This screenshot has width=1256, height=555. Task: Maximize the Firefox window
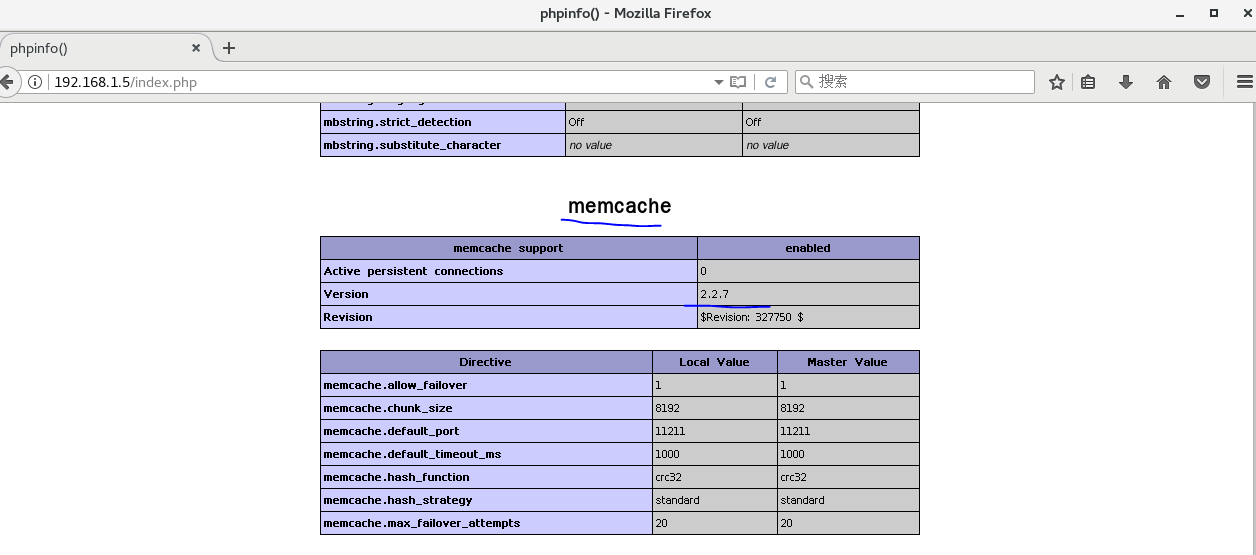(x=1213, y=13)
